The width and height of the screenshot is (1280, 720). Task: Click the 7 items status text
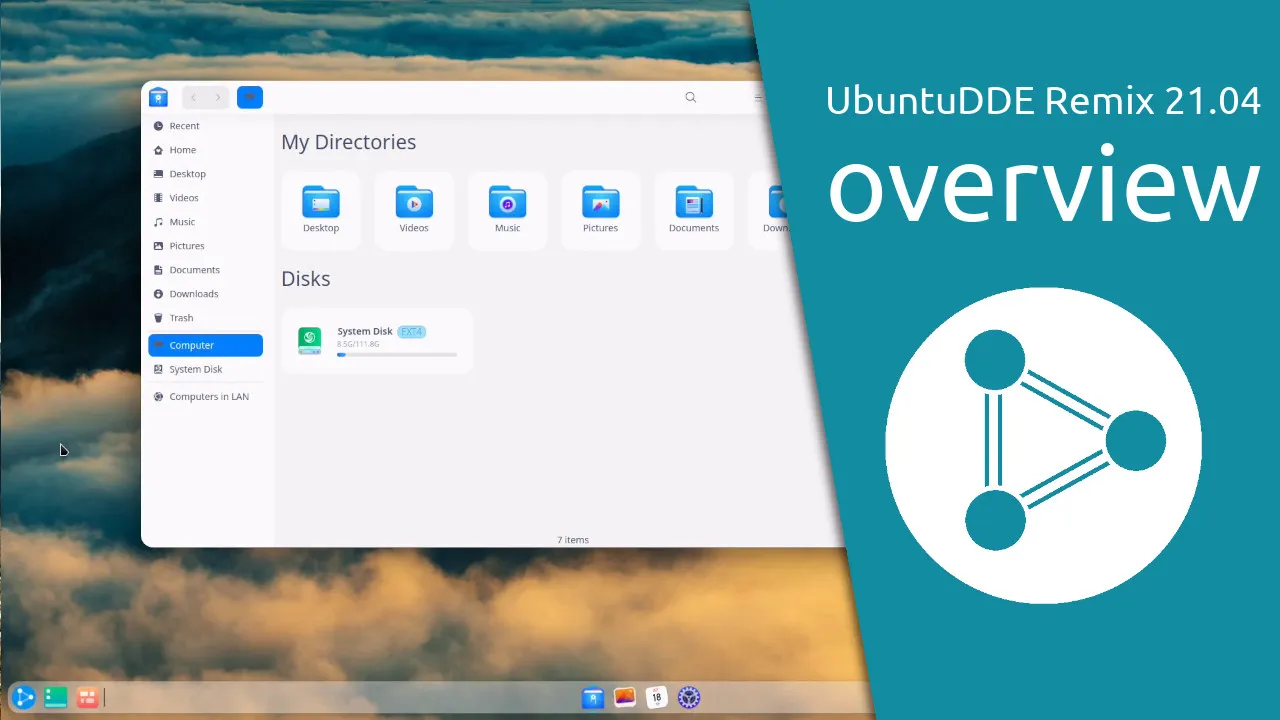[573, 540]
